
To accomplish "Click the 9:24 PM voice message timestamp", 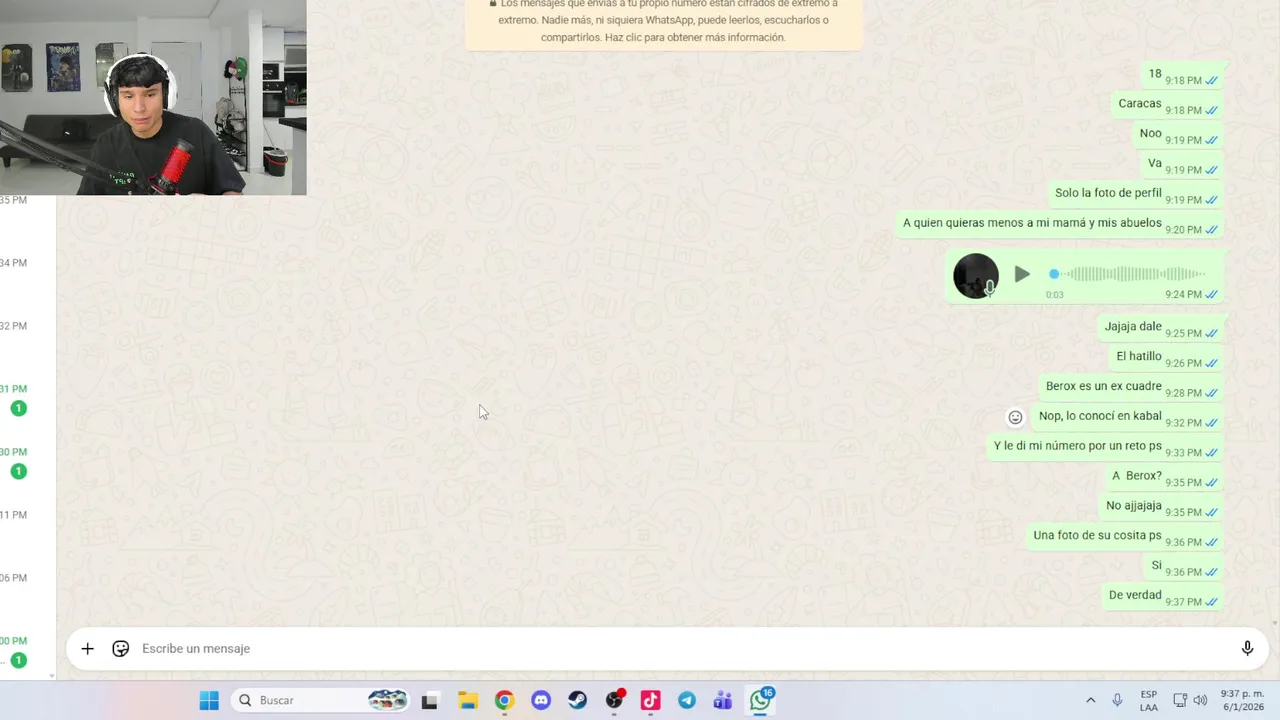I will coord(1183,295).
